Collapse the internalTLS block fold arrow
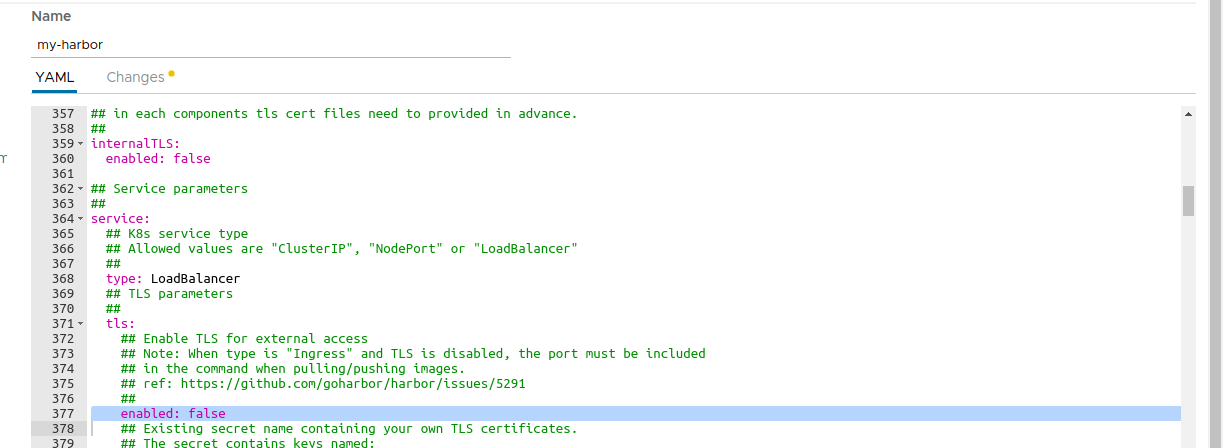Screen dimensions: 1223x448 click(x=80, y=144)
